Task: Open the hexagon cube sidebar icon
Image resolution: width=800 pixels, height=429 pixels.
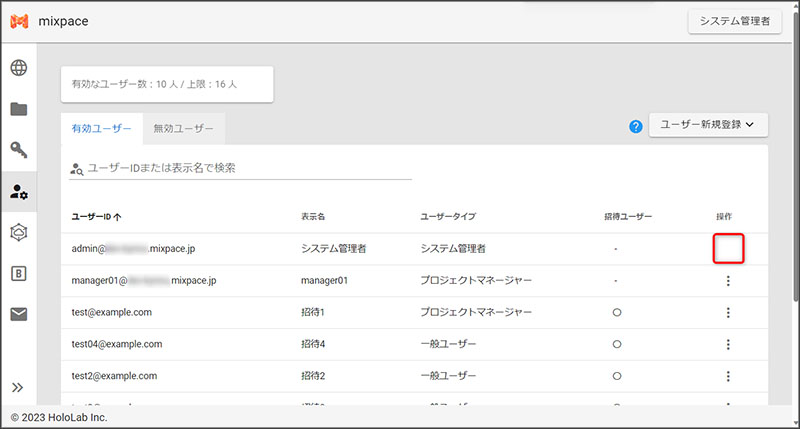Action: pos(18,232)
